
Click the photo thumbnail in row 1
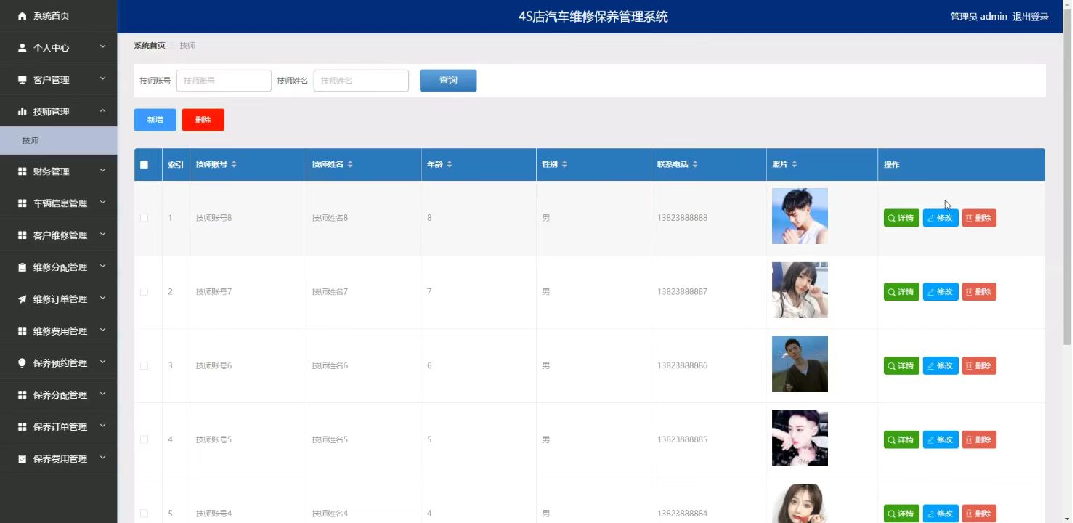point(799,216)
